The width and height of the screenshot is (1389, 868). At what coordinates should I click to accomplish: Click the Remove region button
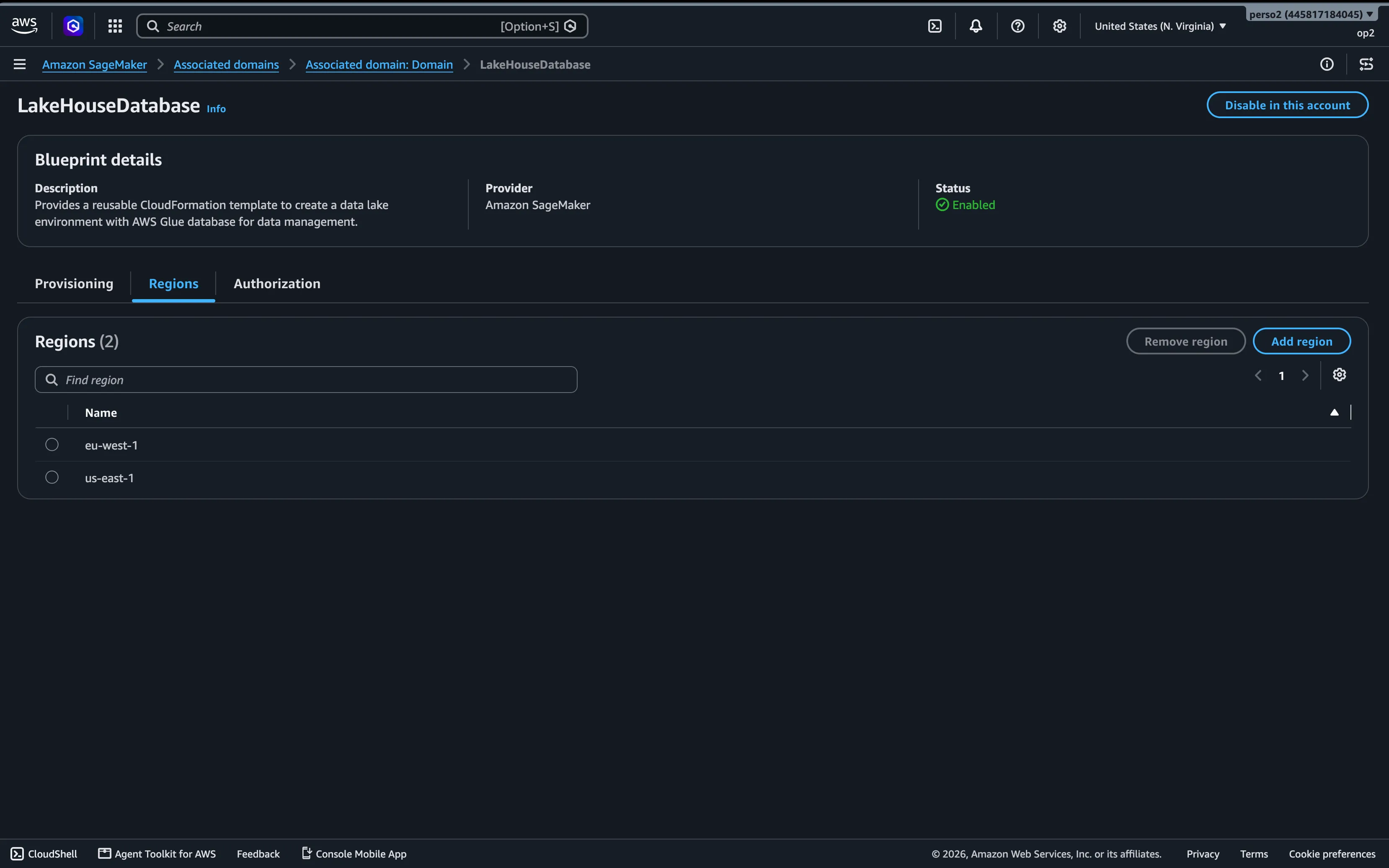pyautogui.click(x=1186, y=341)
